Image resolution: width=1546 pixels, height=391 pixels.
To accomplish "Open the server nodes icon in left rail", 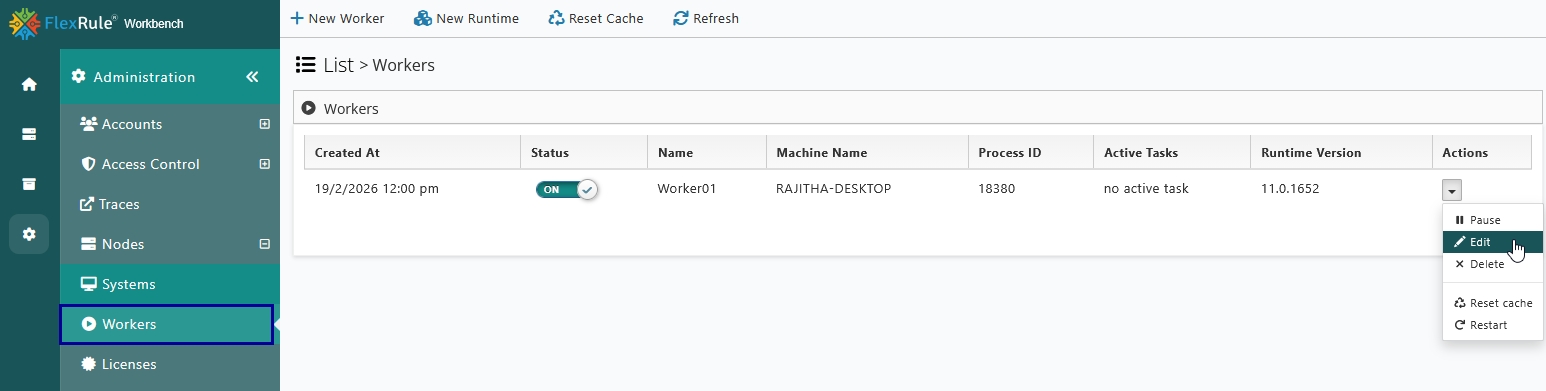I will click(29, 134).
